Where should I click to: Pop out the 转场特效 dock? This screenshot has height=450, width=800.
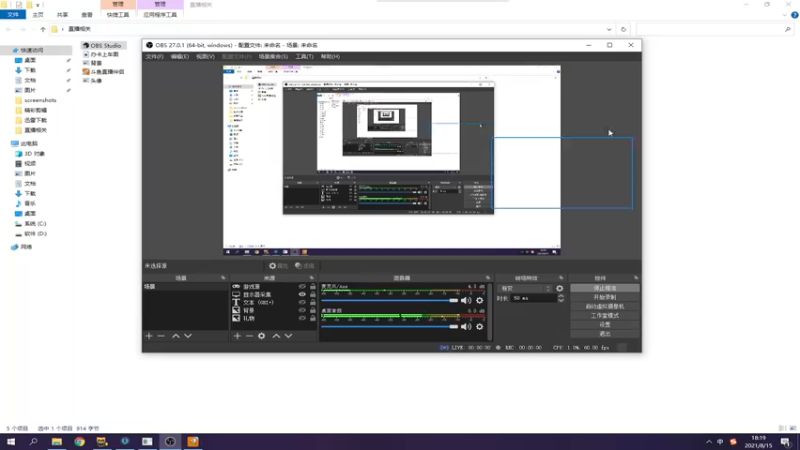(x=561, y=278)
